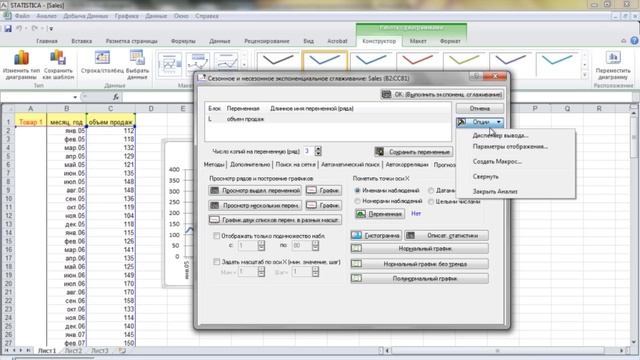This screenshot has width=640, height=360.
Task: Click the Переменная button under X axis labeling
Action: pos(380,214)
